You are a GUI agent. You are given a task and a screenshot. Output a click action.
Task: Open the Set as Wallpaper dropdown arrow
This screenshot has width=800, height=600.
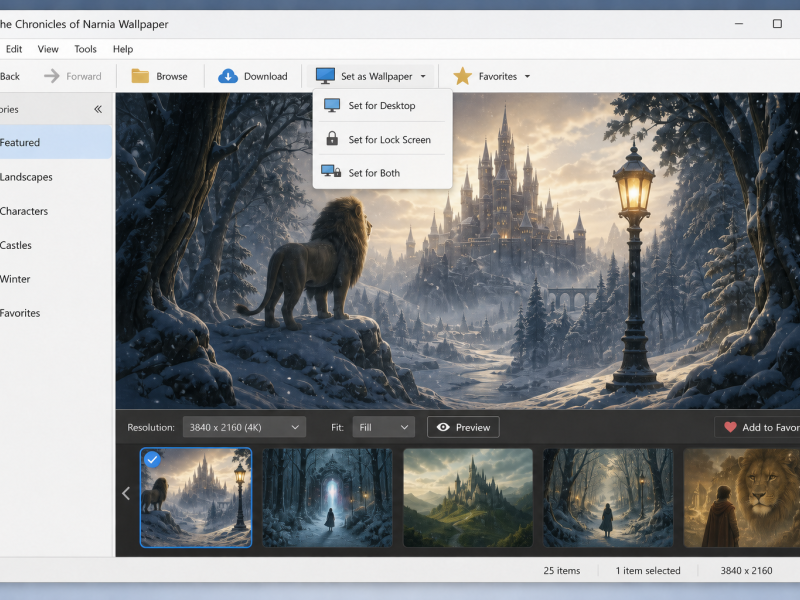point(423,77)
